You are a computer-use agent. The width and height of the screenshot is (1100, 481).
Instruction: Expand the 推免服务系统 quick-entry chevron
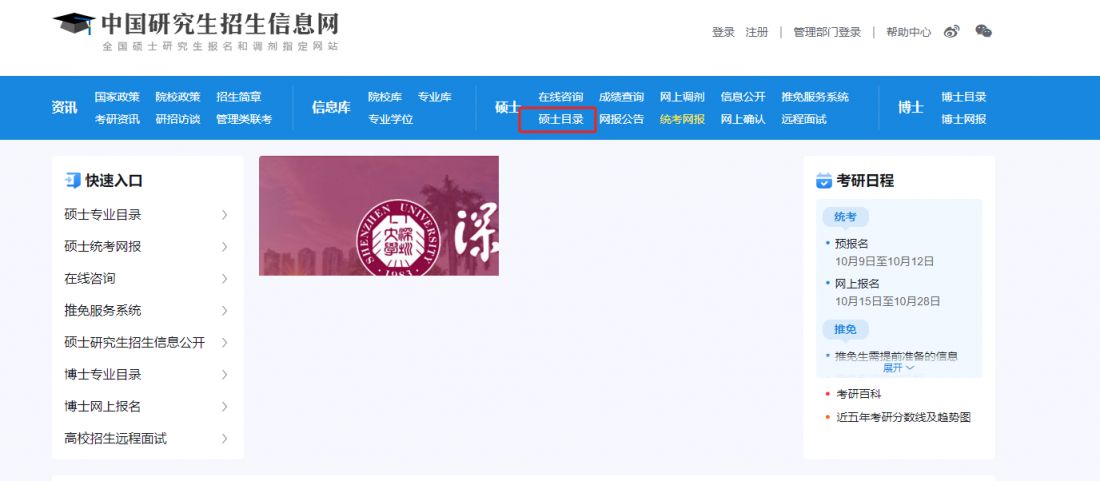click(x=224, y=311)
